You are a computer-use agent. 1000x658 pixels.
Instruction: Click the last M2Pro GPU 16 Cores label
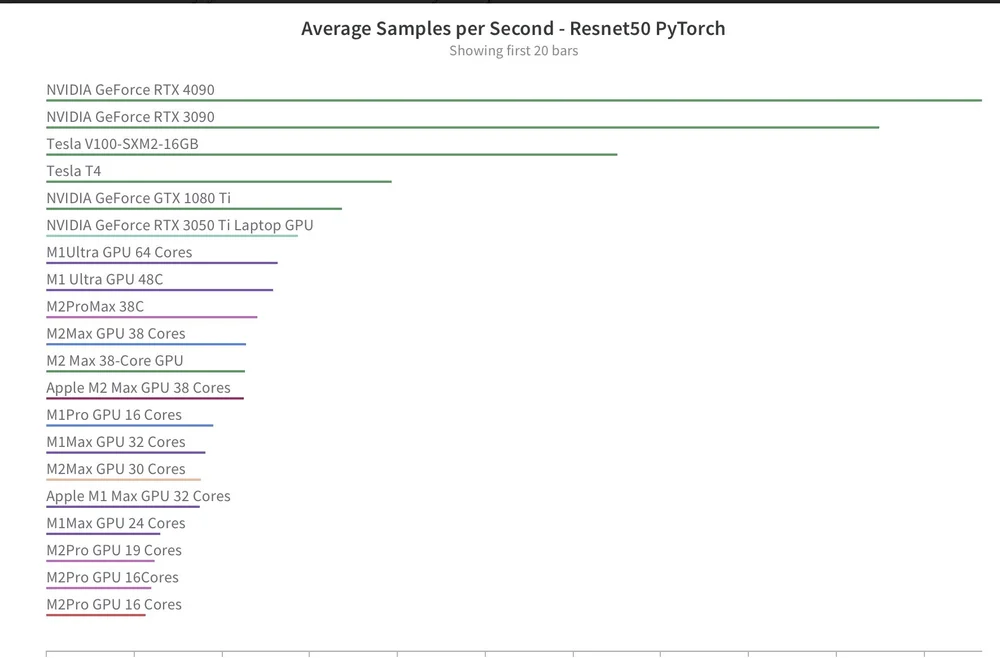114,604
